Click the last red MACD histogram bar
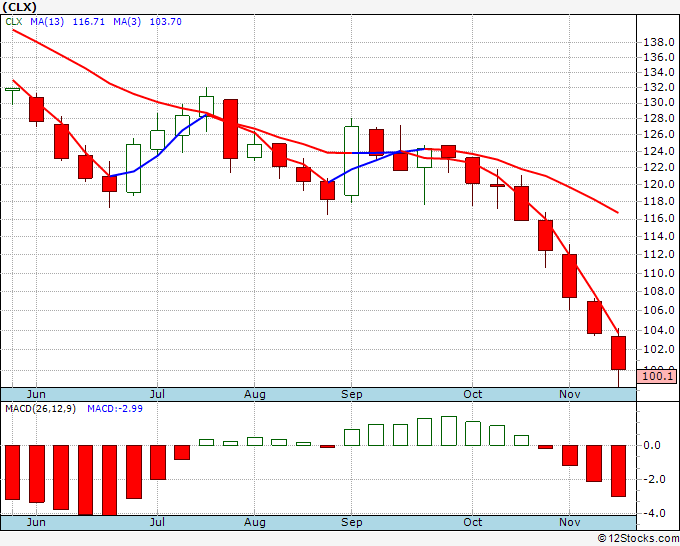680x546 pixels. coord(618,471)
